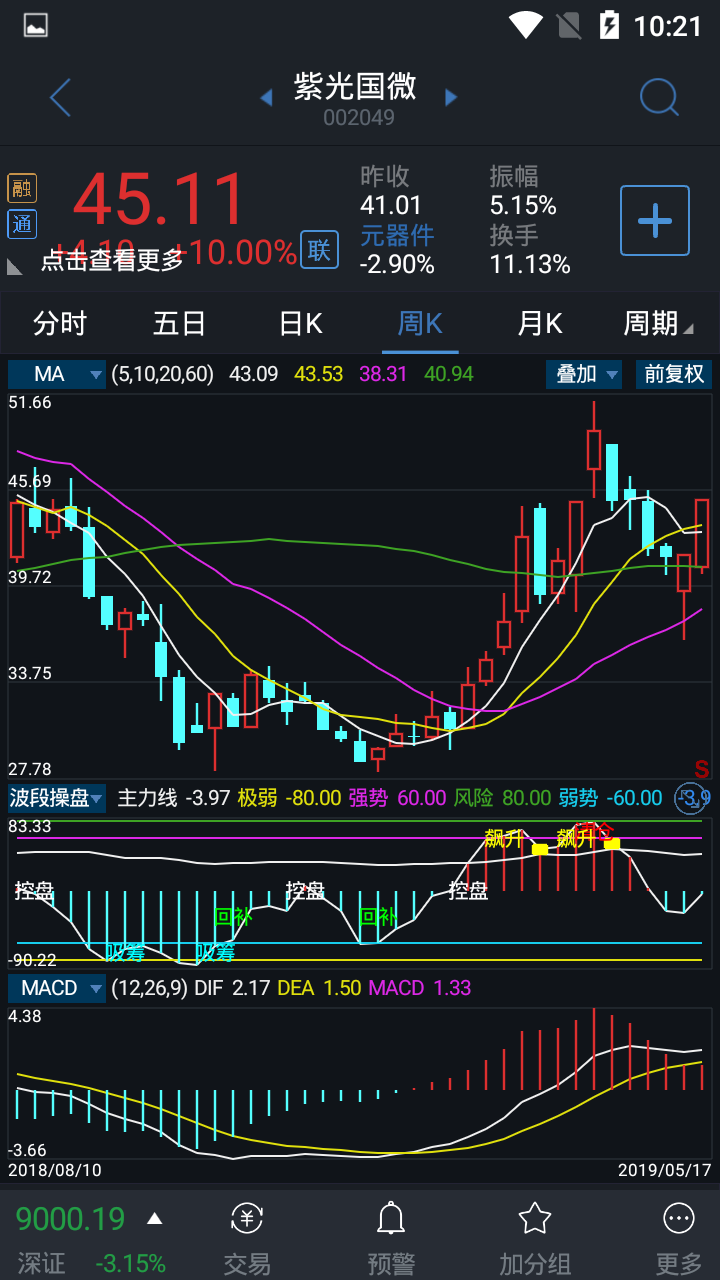Tap the MA10 value 43.53
This screenshot has width=720, height=1280.
click(319, 374)
